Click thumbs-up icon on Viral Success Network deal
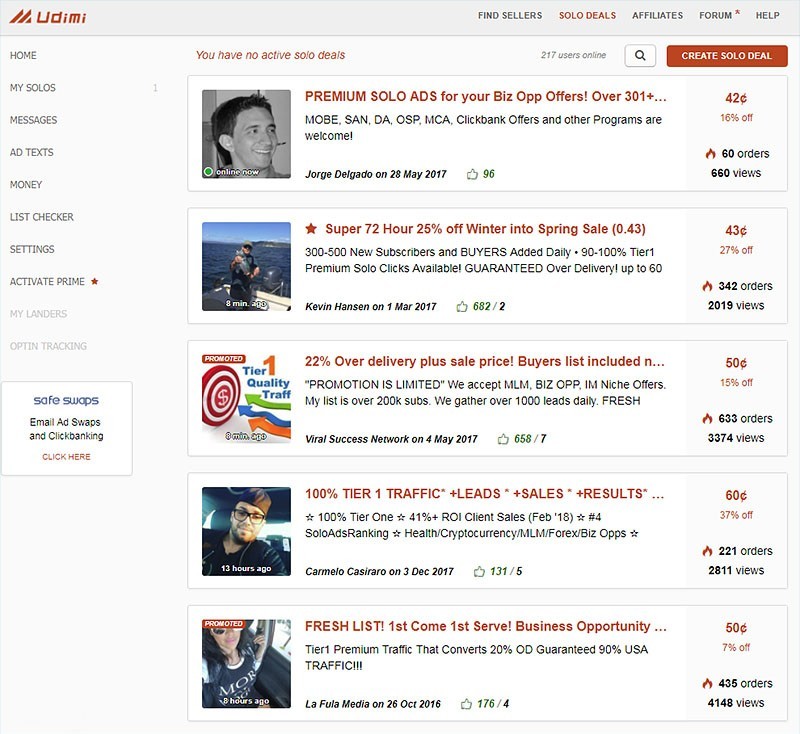Image resolution: width=800 pixels, height=734 pixels. (x=503, y=439)
